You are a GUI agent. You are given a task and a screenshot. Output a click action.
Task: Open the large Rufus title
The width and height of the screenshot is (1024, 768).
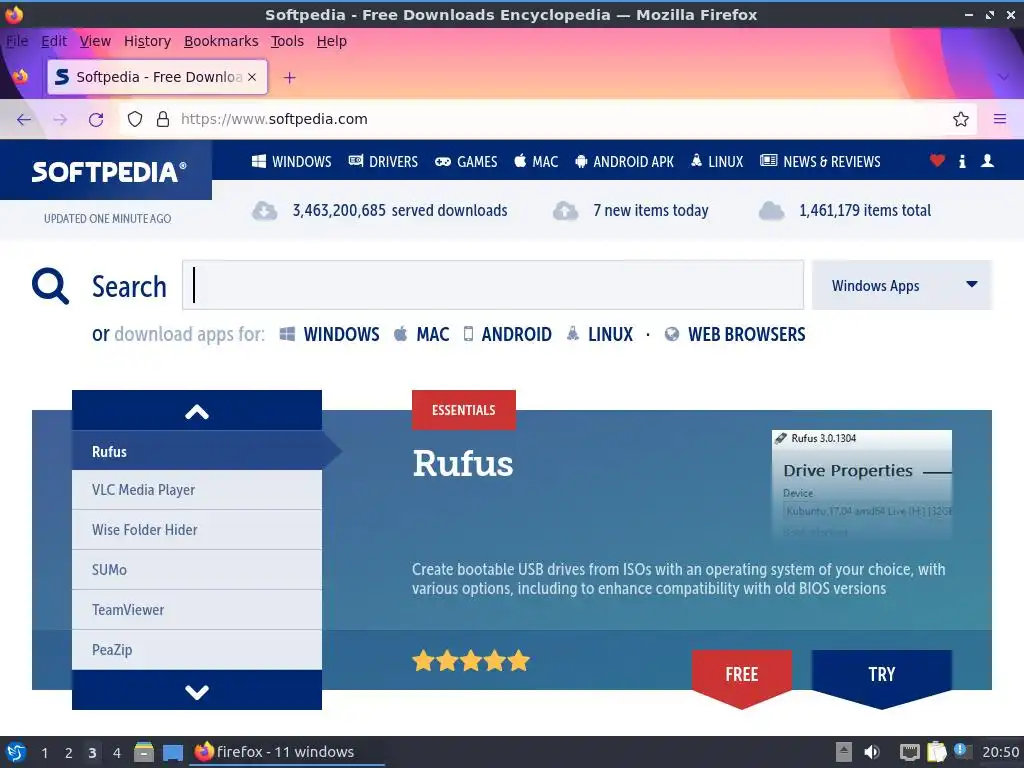tap(463, 464)
